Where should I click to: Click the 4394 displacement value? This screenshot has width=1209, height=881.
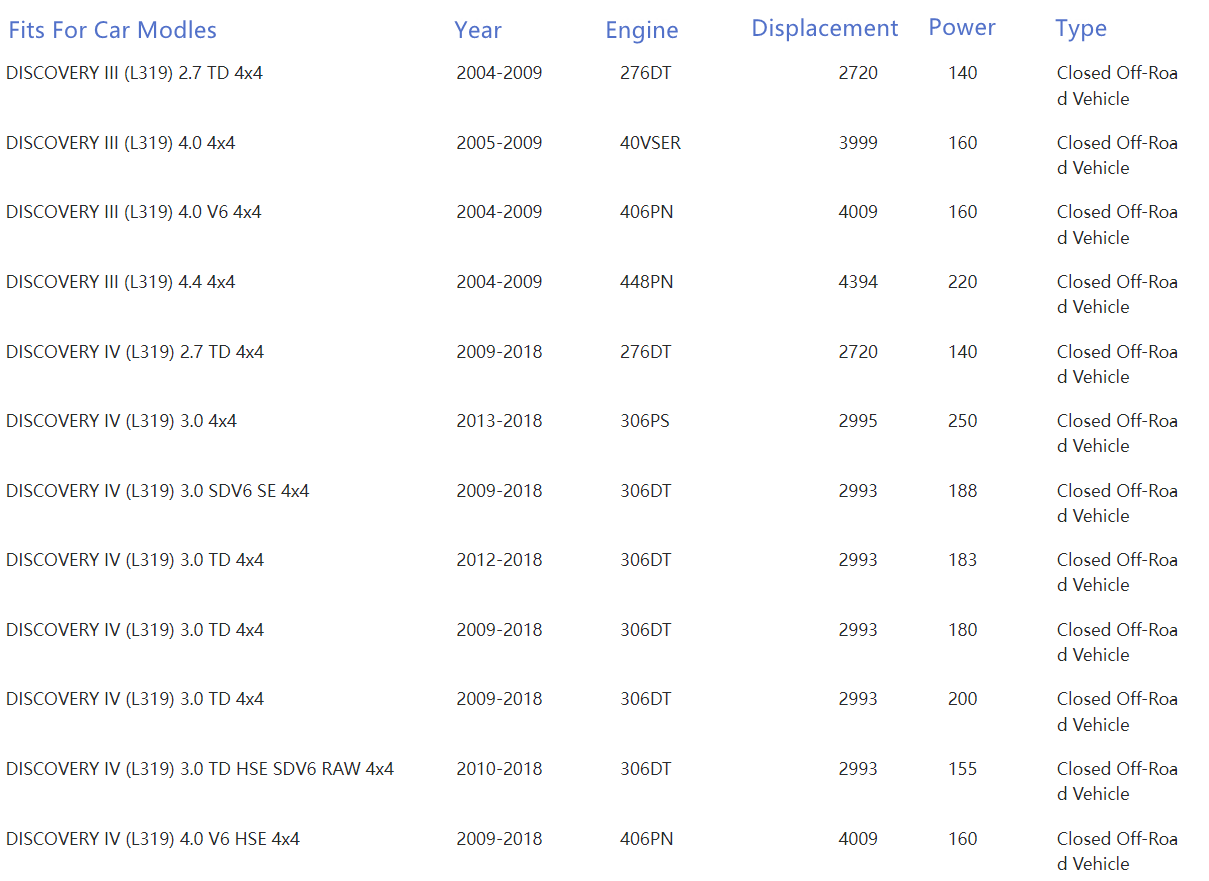click(857, 282)
